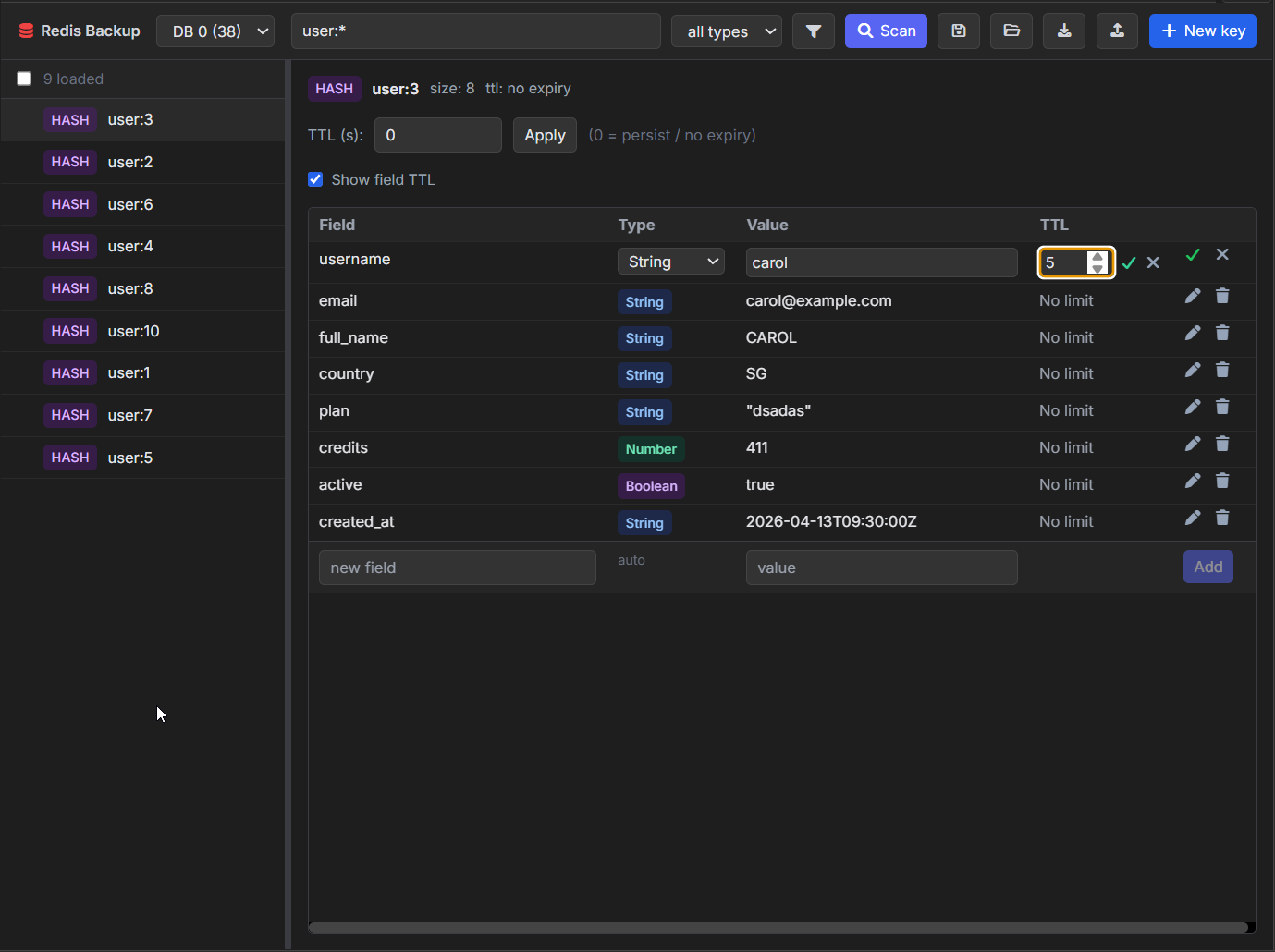1275x952 pixels.
Task: Click the CAROL full_name value
Action: pyautogui.click(x=771, y=338)
